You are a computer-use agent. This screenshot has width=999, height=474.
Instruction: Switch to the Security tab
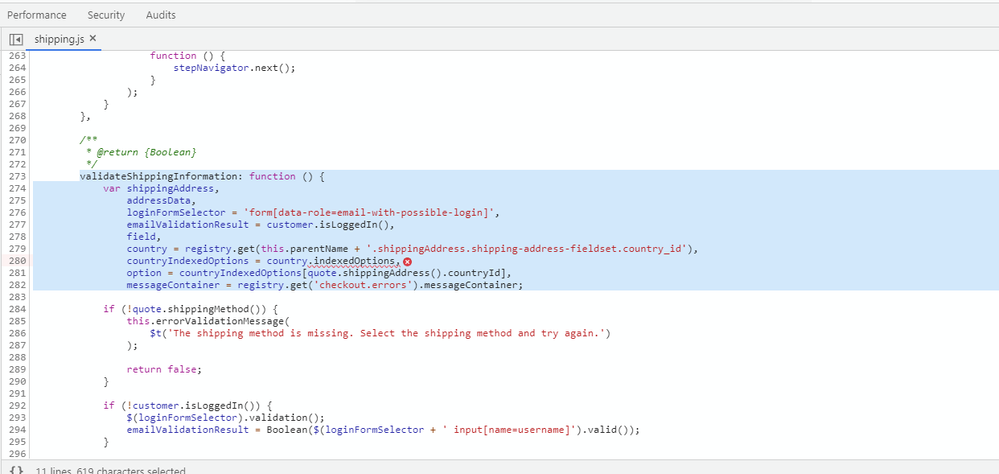[x=106, y=15]
